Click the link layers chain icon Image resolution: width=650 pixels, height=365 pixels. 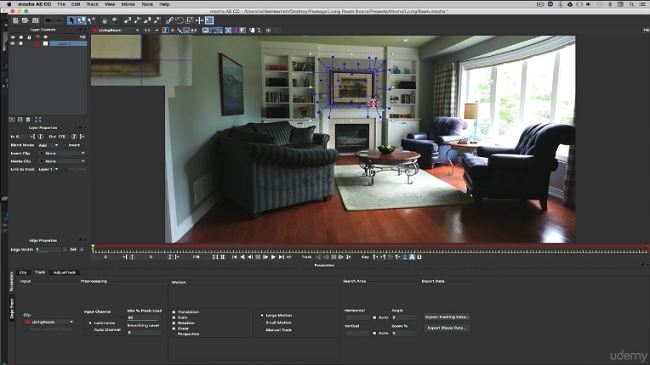point(169,20)
